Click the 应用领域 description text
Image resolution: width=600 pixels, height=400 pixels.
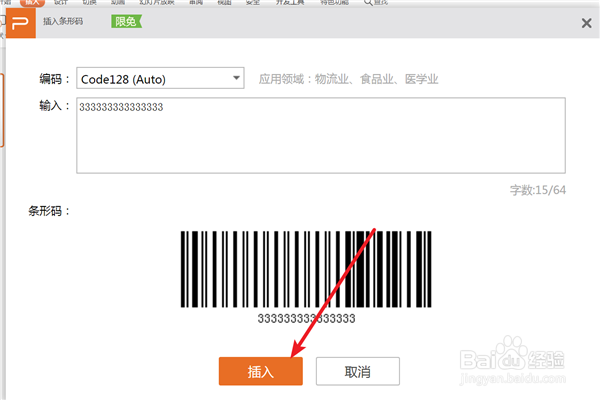348,79
